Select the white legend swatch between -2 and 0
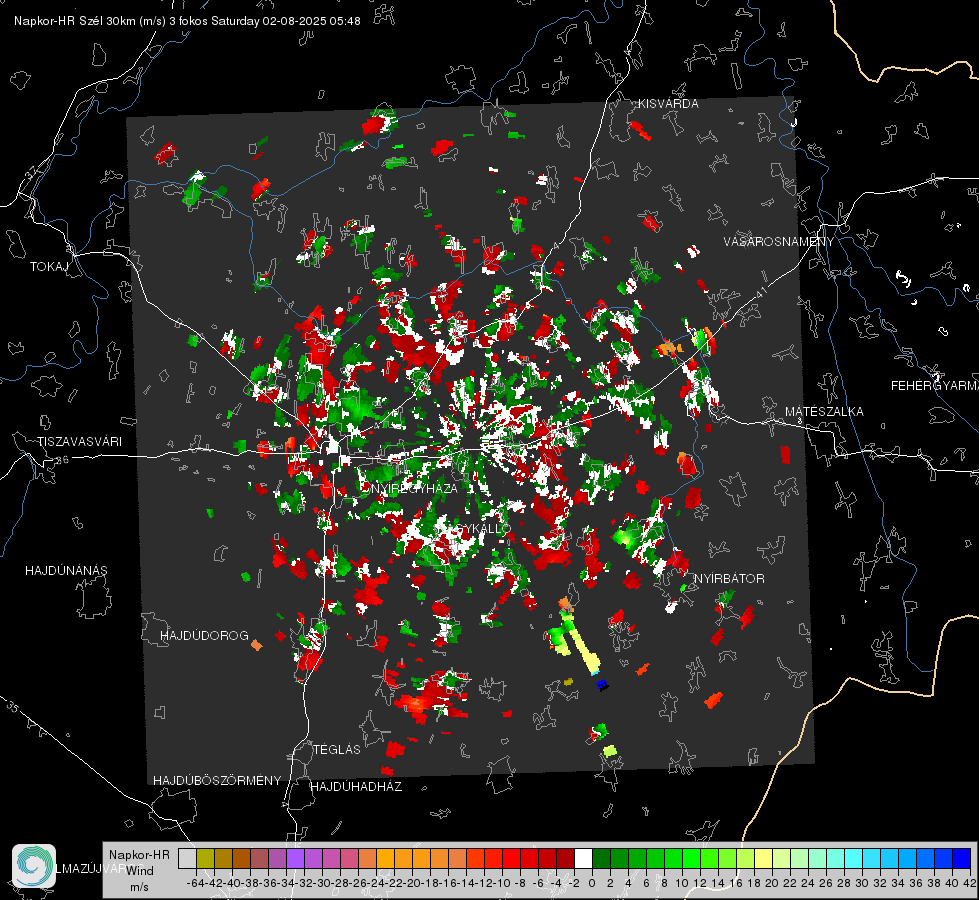The image size is (979, 900). click(x=583, y=858)
